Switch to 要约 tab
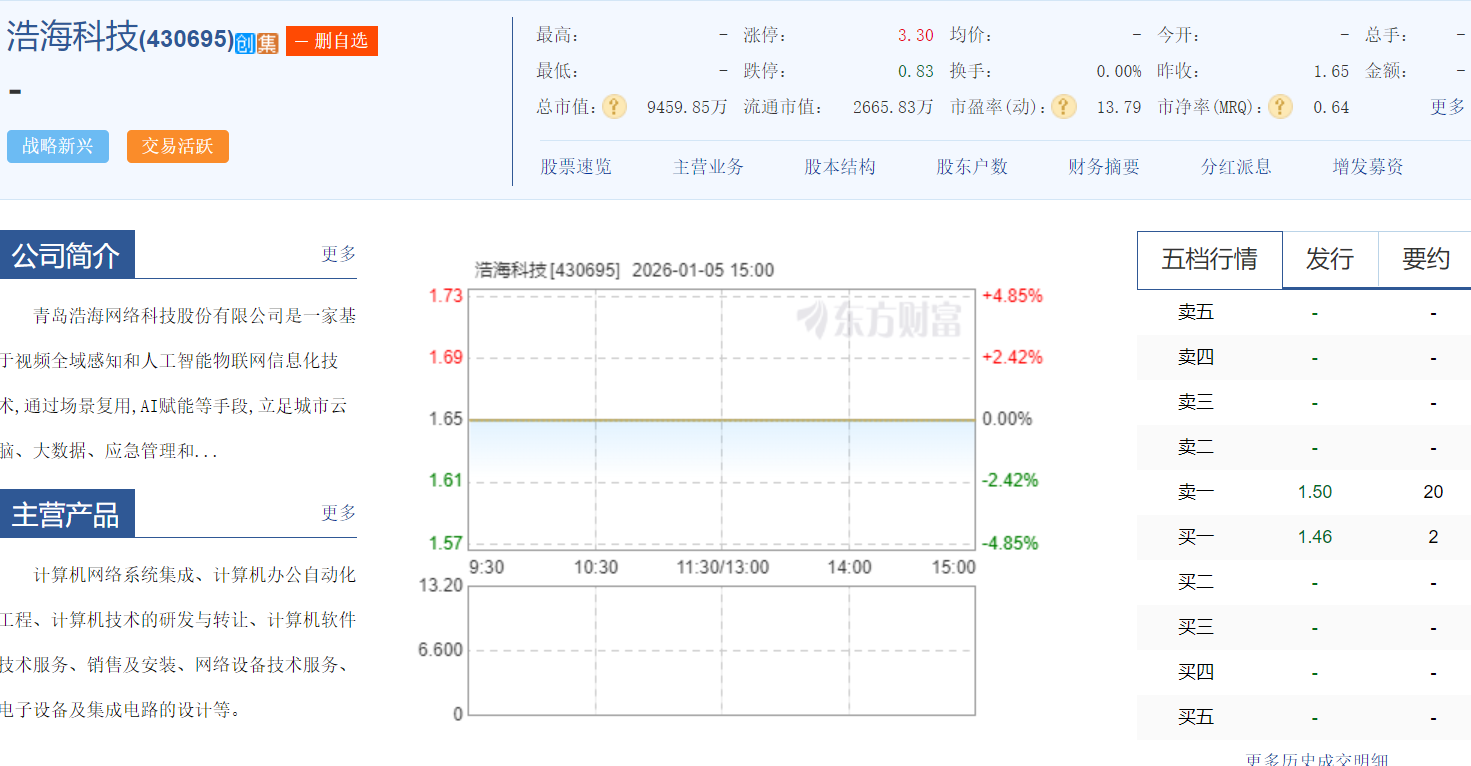This screenshot has width=1471, height=766. [1425, 260]
